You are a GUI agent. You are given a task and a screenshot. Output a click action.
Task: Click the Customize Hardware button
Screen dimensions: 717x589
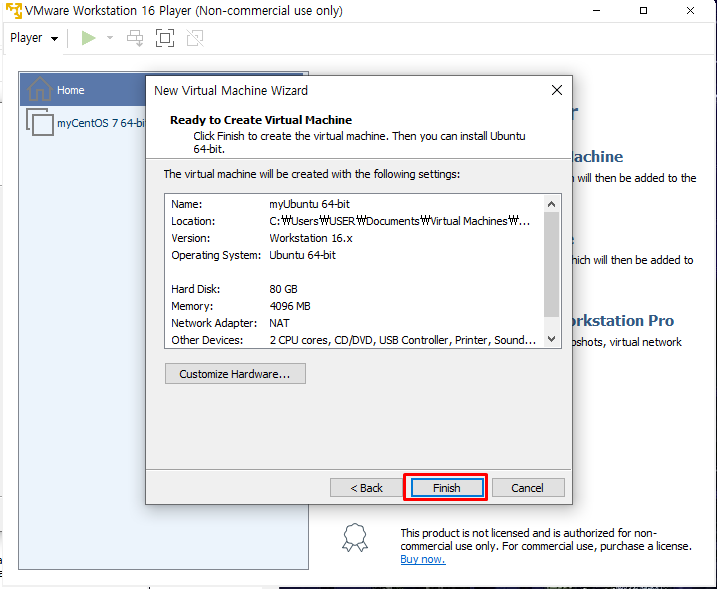tap(235, 374)
